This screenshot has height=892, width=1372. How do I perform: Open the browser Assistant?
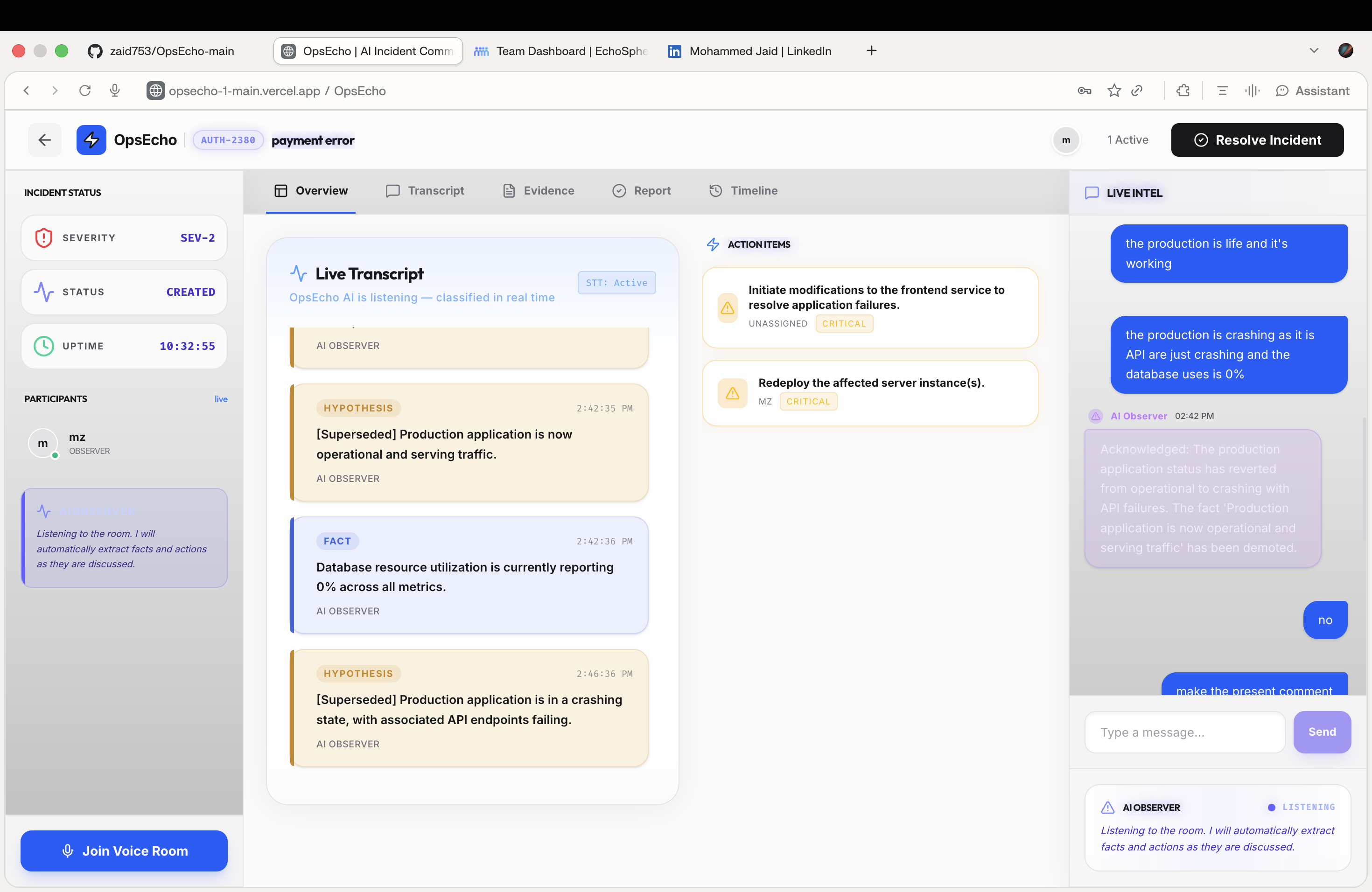(x=1312, y=91)
